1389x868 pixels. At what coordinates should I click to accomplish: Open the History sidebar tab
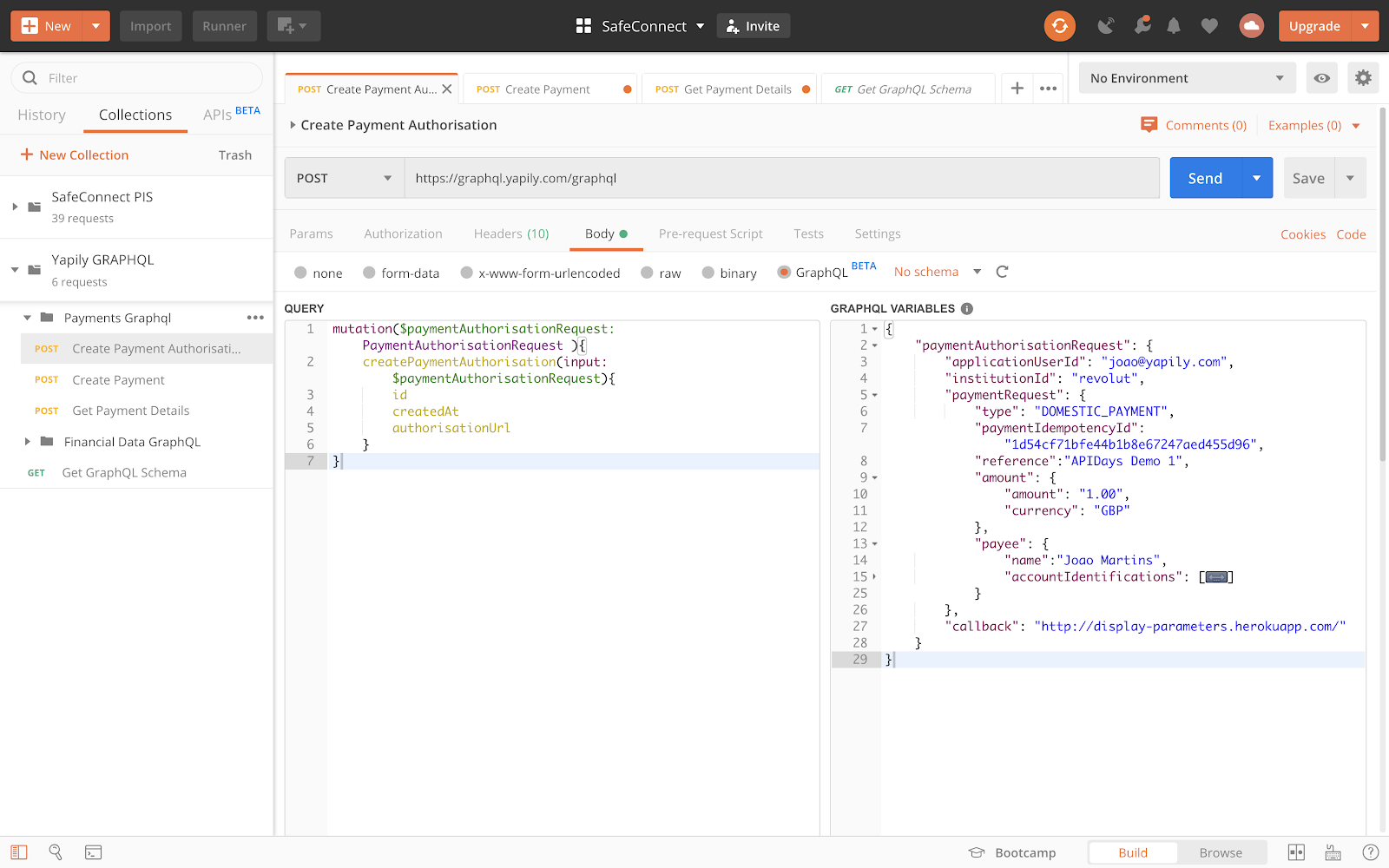click(42, 115)
